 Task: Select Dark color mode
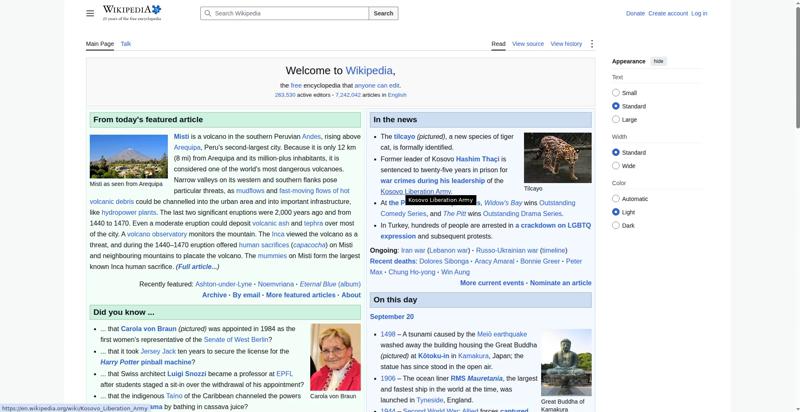(x=616, y=225)
